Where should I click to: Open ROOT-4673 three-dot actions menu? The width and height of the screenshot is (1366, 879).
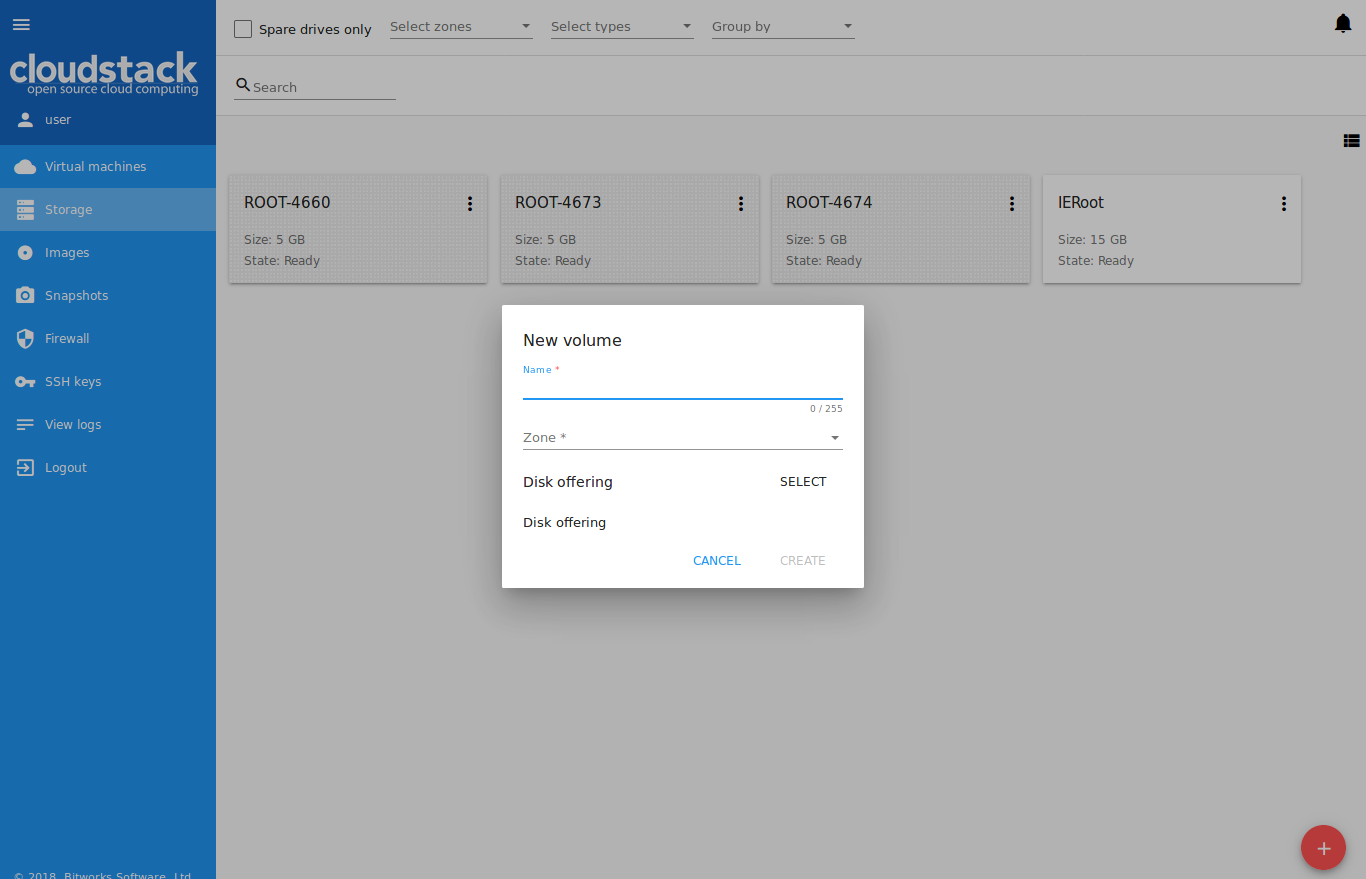pos(741,204)
